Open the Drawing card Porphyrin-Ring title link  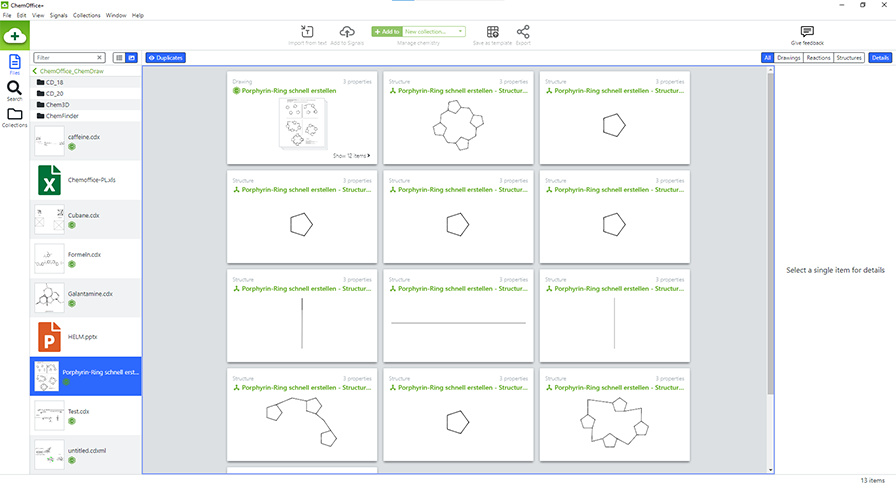coord(289,91)
